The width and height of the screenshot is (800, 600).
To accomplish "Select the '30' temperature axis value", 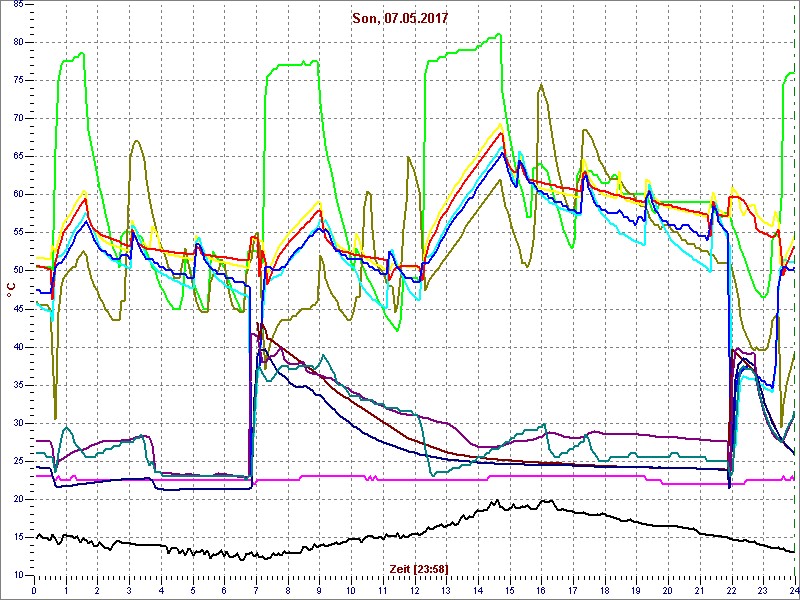I will point(17,423).
